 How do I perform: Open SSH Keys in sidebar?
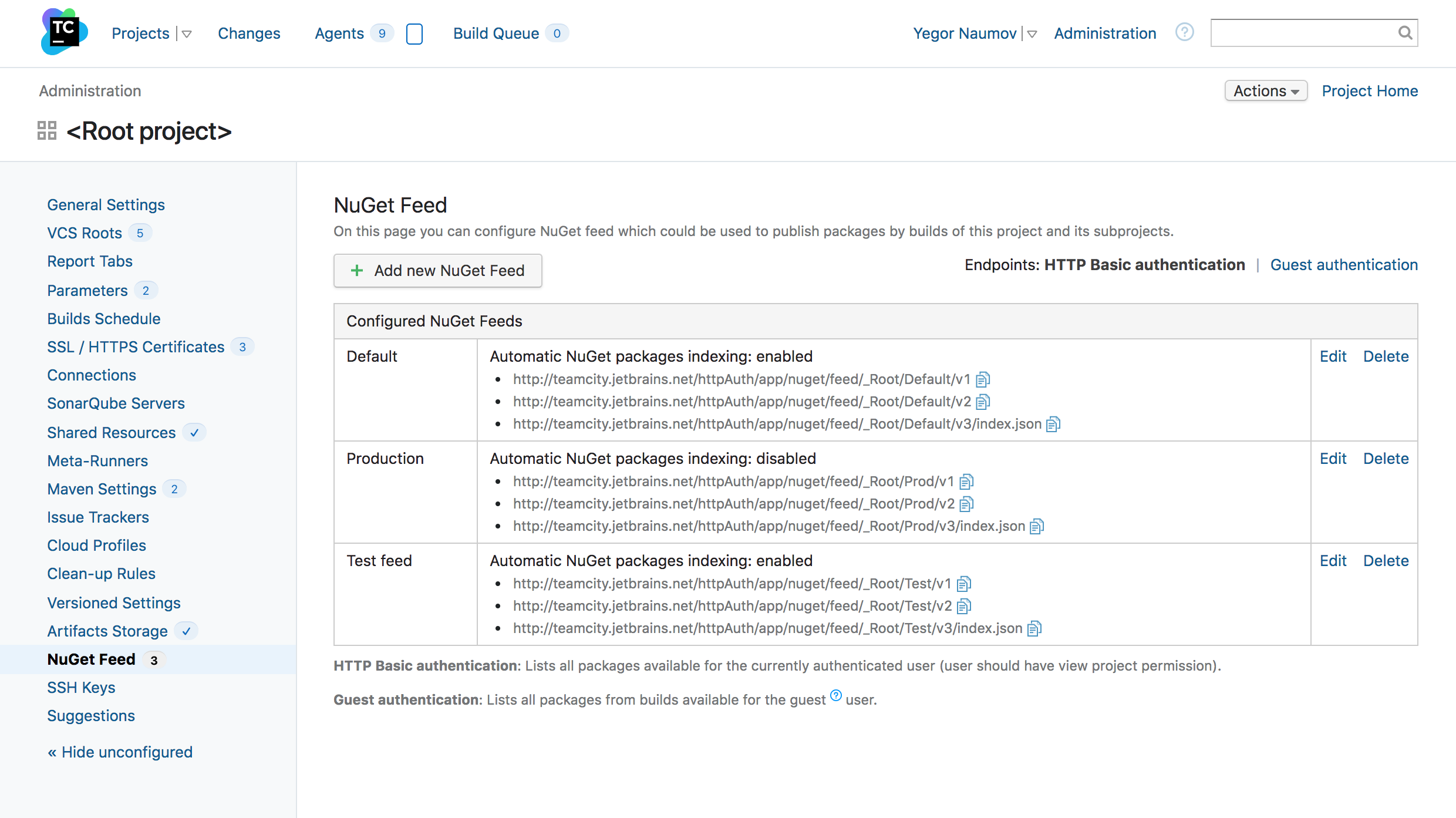[x=81, y=688]
